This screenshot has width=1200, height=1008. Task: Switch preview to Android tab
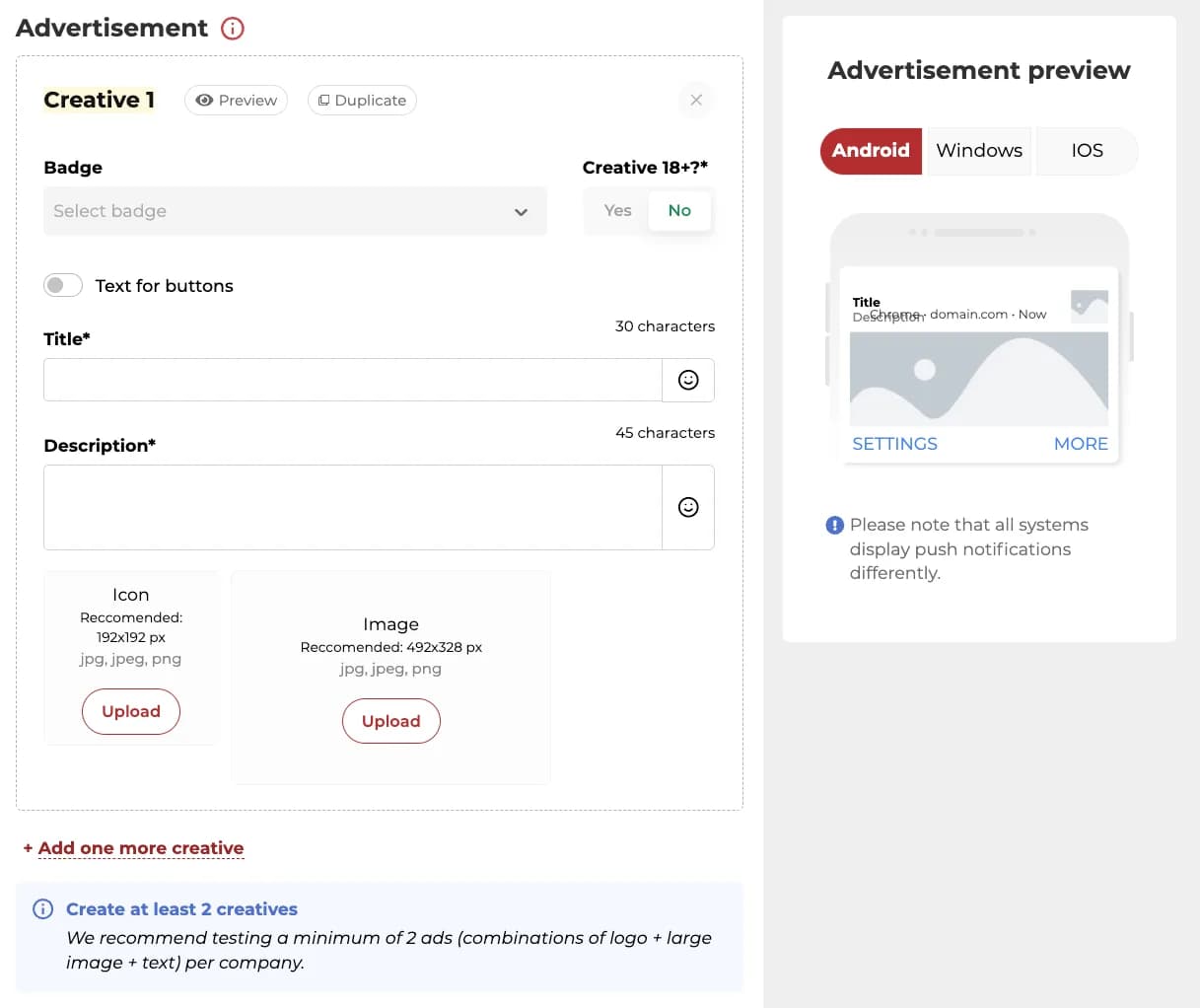point(871,151)
